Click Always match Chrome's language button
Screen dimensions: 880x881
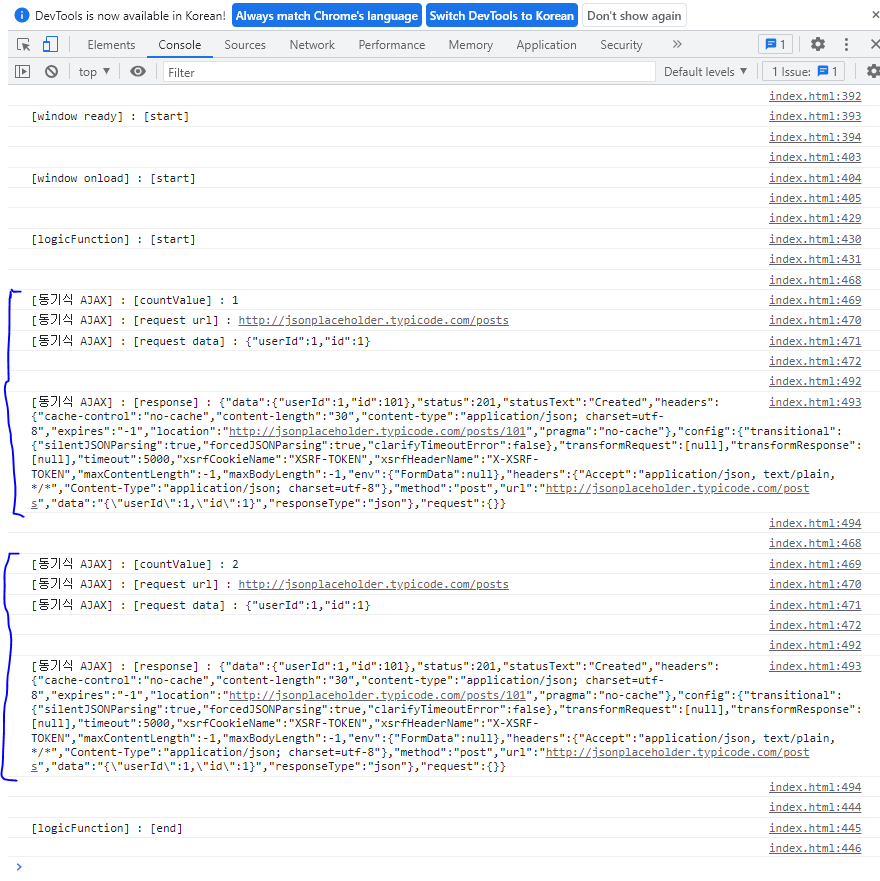coord(326,16)
